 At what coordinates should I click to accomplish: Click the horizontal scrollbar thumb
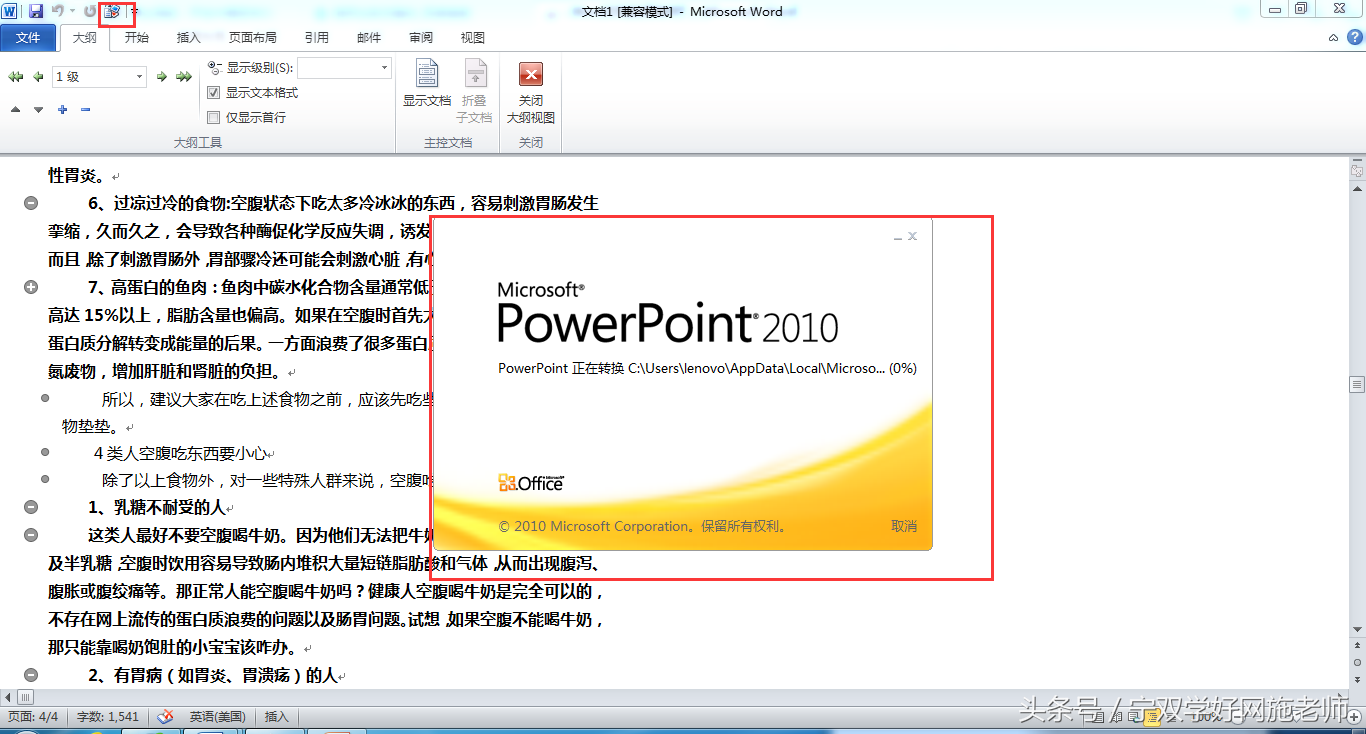(x=25, y=696)
